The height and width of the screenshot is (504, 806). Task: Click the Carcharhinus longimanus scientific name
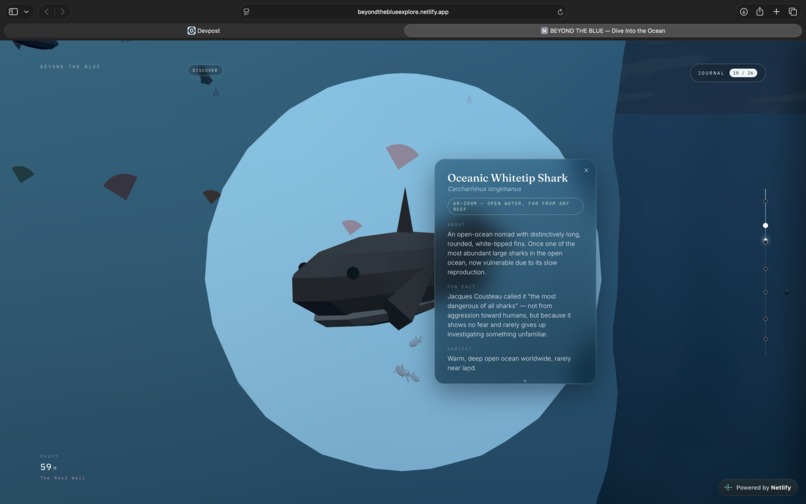point(484,189)
